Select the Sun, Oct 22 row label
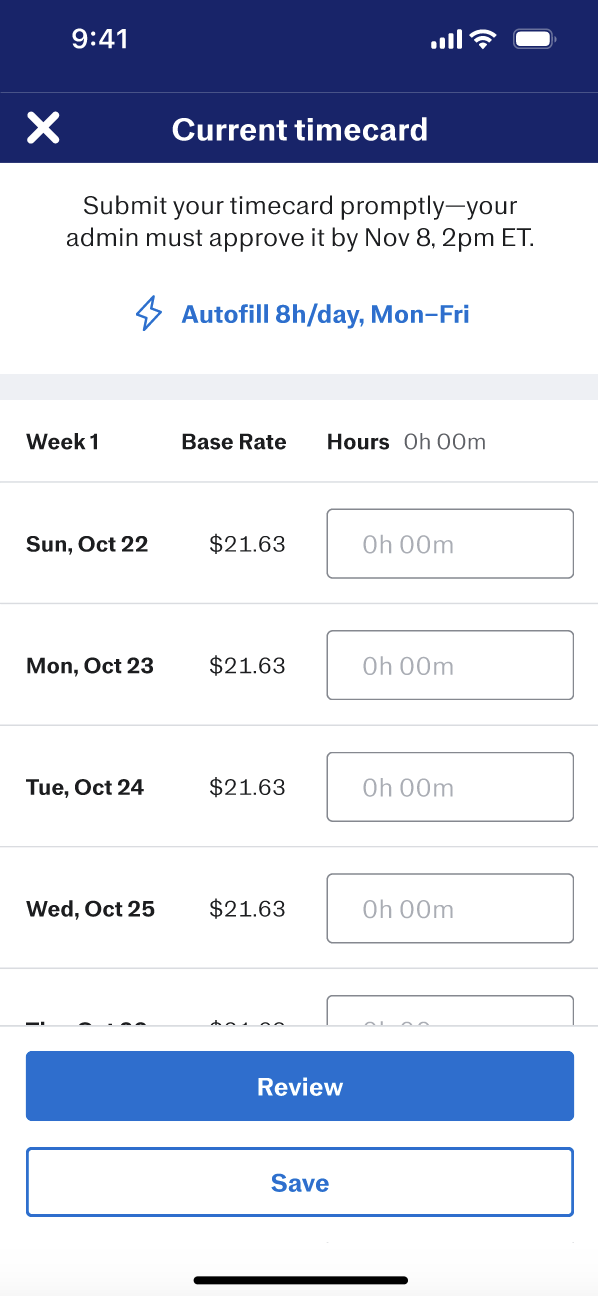This screenshot has width=598, height=1296. (x=87, y=544)
